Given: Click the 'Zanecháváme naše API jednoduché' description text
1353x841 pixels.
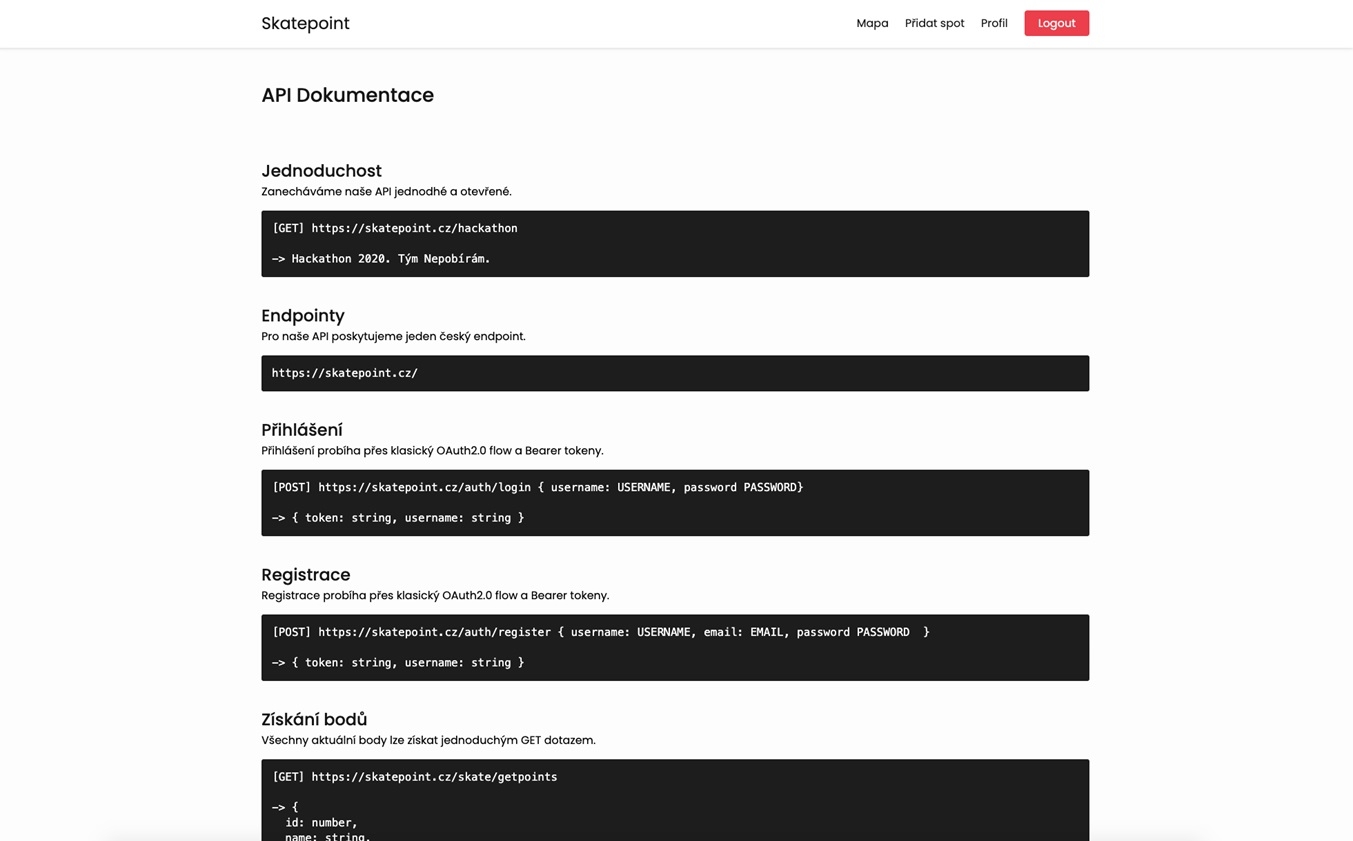Looking at the screenshot, I should 386,192.
